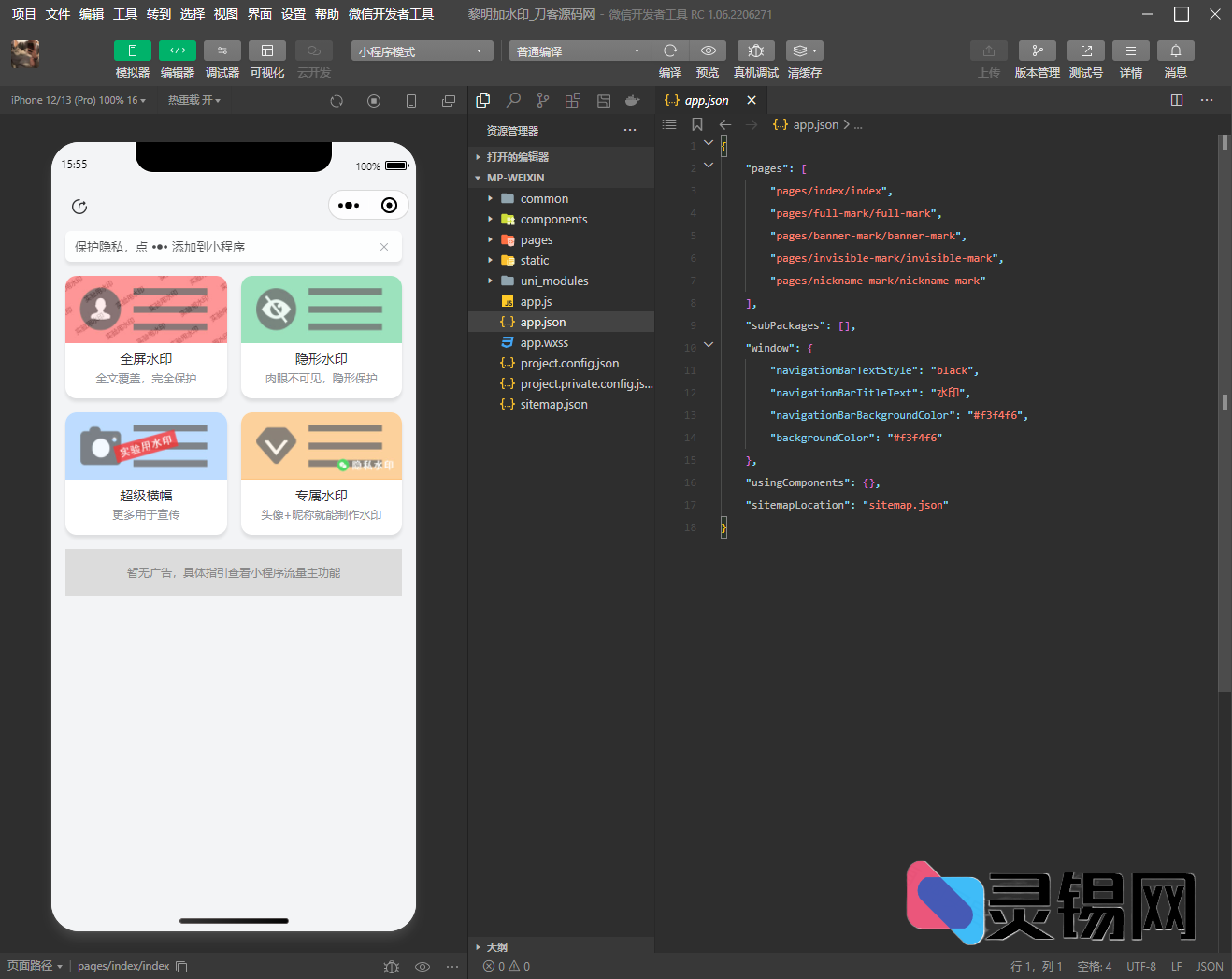1232x979 pixels.
Task: Dismiss the add to mini program tip
Action: click(383, 247)
